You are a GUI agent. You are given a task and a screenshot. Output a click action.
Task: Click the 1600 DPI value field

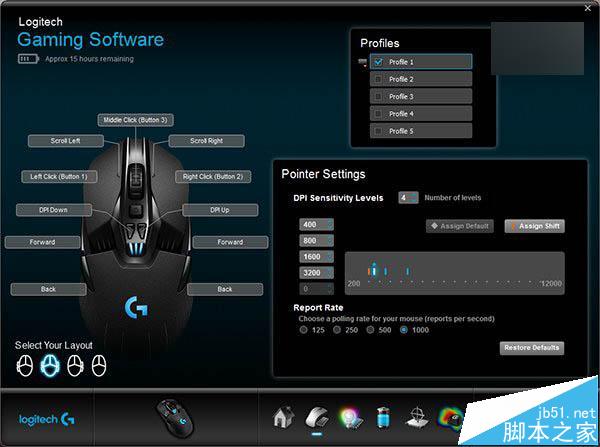316,257
